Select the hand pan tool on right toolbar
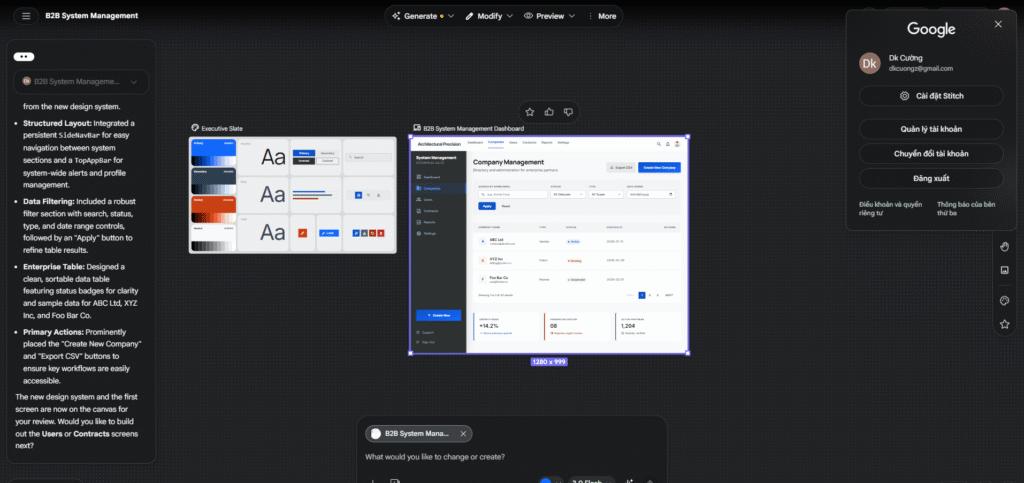Image resolution: width=1024 pixels, height=483 pixels. 1004,246
